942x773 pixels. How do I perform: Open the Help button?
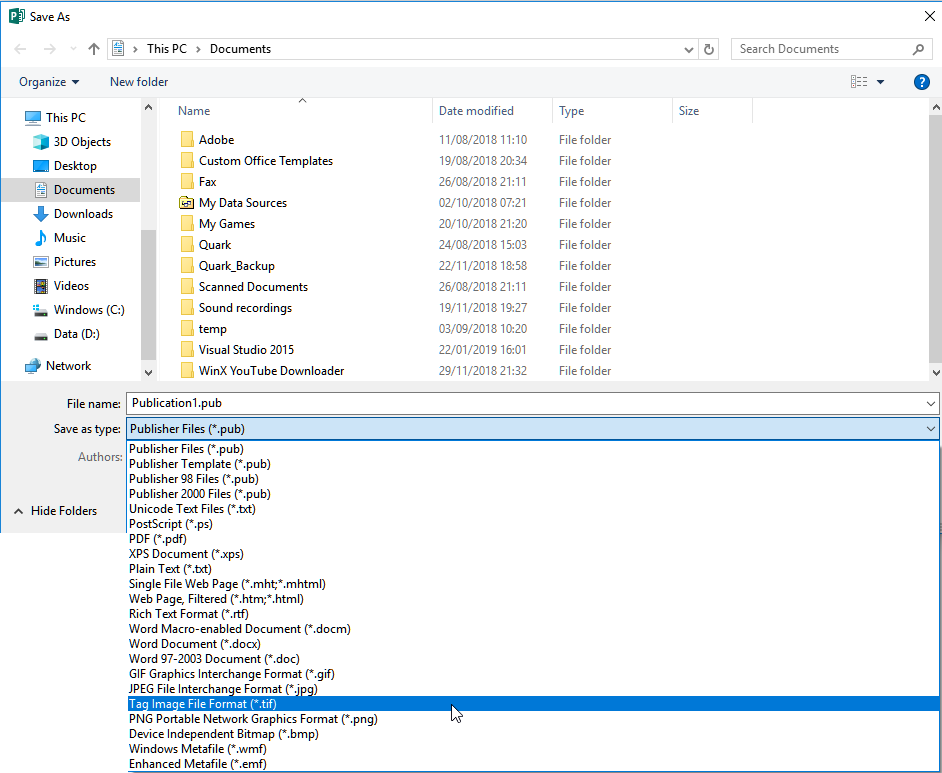coord(922,82)
